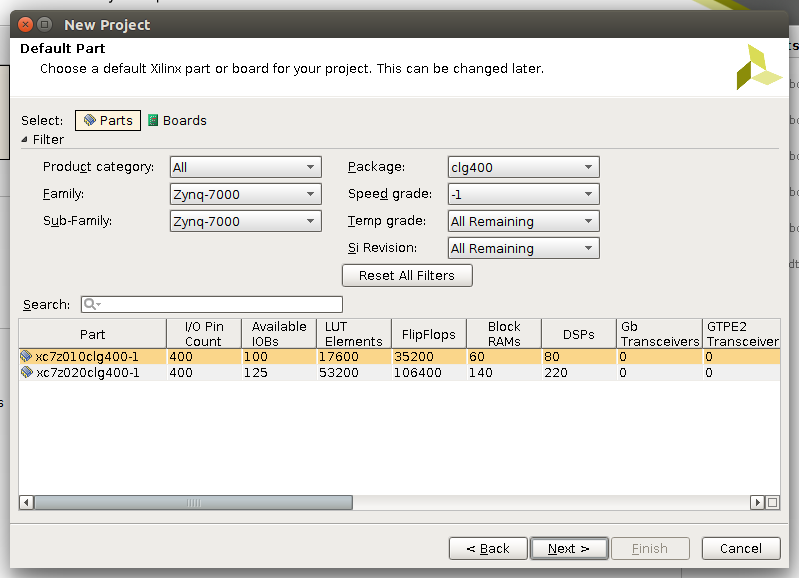Sort by GTPE2 Transceiver column header
The width and height of the screenshot is (799, 578).
[x=741, y=334]
